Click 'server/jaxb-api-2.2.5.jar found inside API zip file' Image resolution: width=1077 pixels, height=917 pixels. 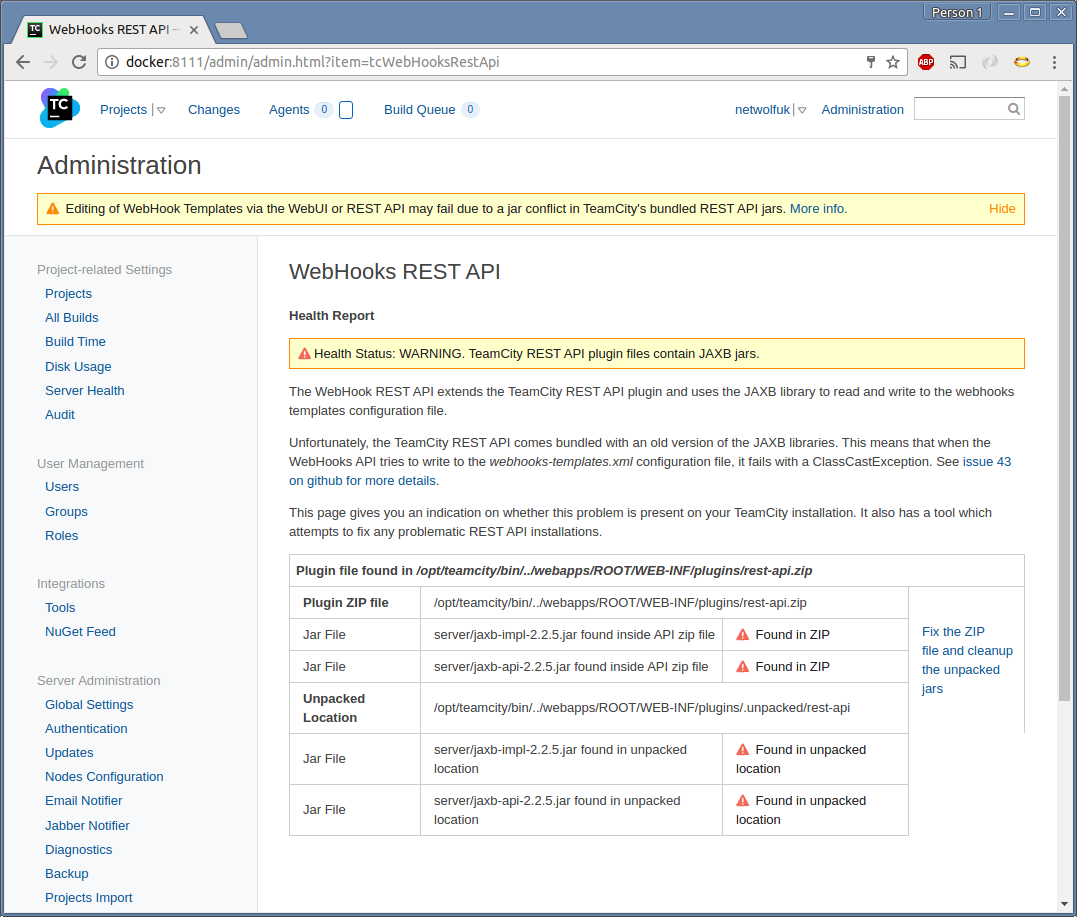[571, 667]
